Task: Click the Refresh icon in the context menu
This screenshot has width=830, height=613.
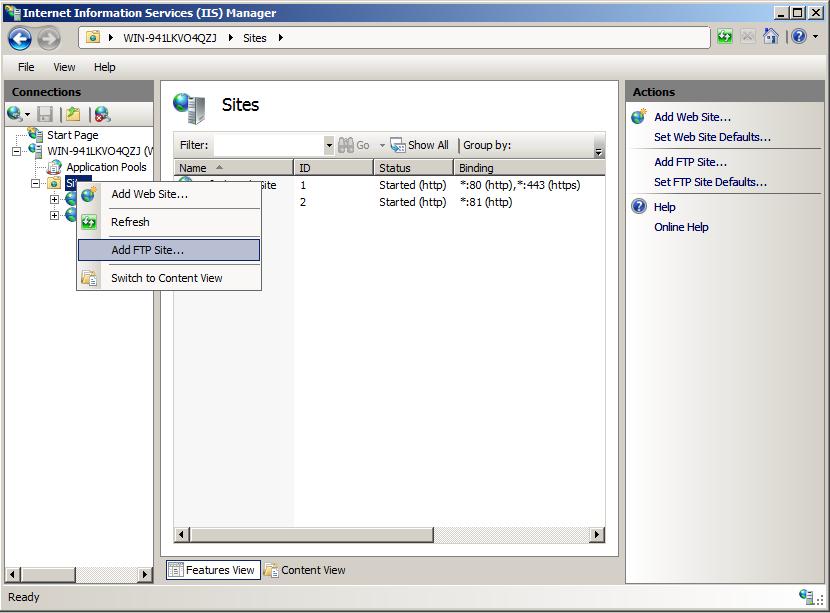Action: (90, 222)
